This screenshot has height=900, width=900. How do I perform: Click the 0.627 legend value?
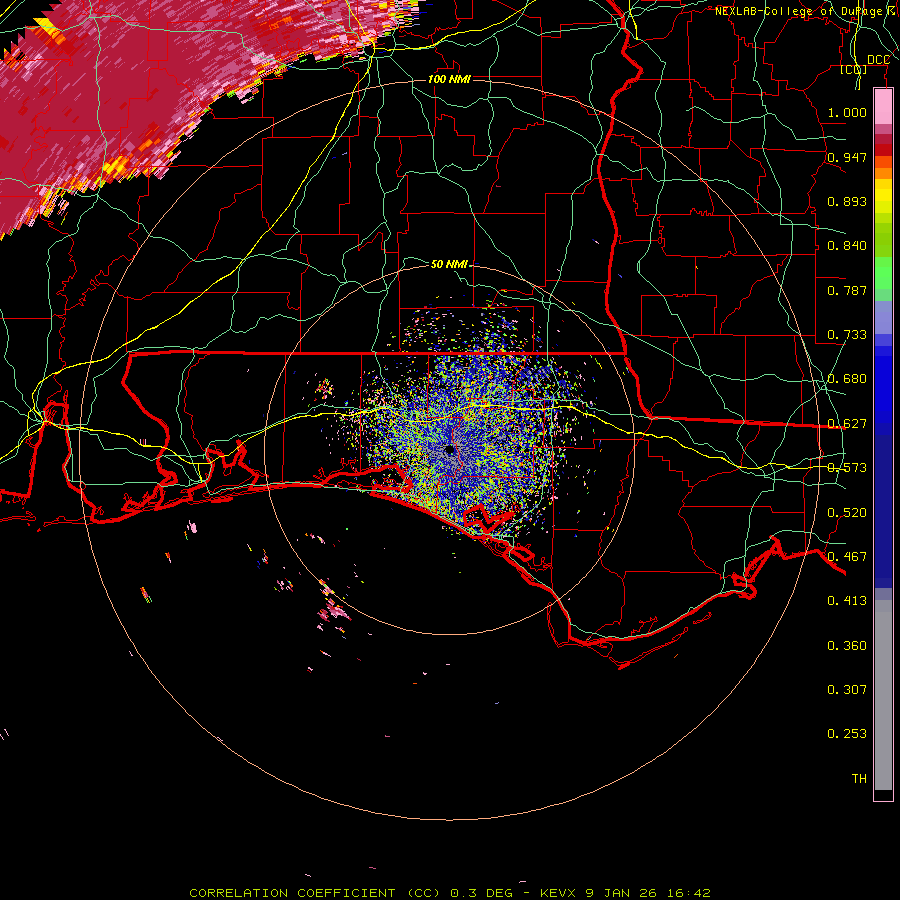(x=847, y=424)
